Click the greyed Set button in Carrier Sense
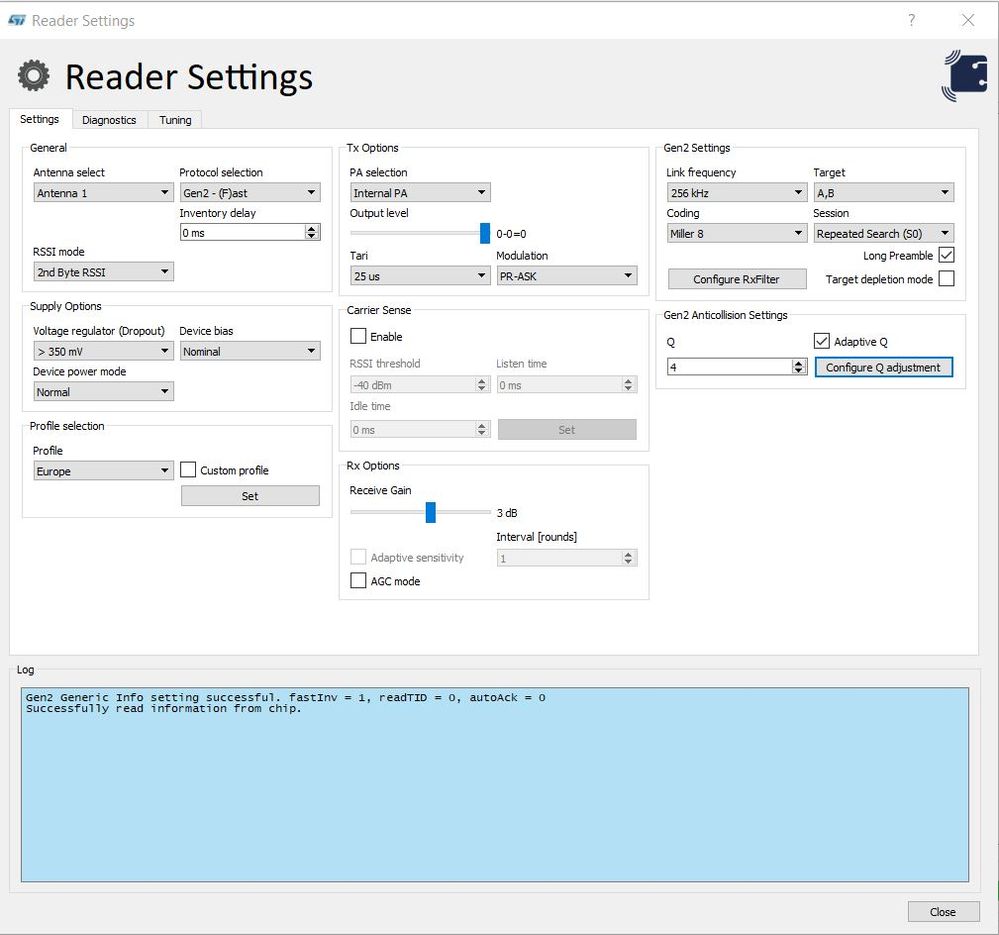Viewport: 999px width, 935px height. pos(566,429)
